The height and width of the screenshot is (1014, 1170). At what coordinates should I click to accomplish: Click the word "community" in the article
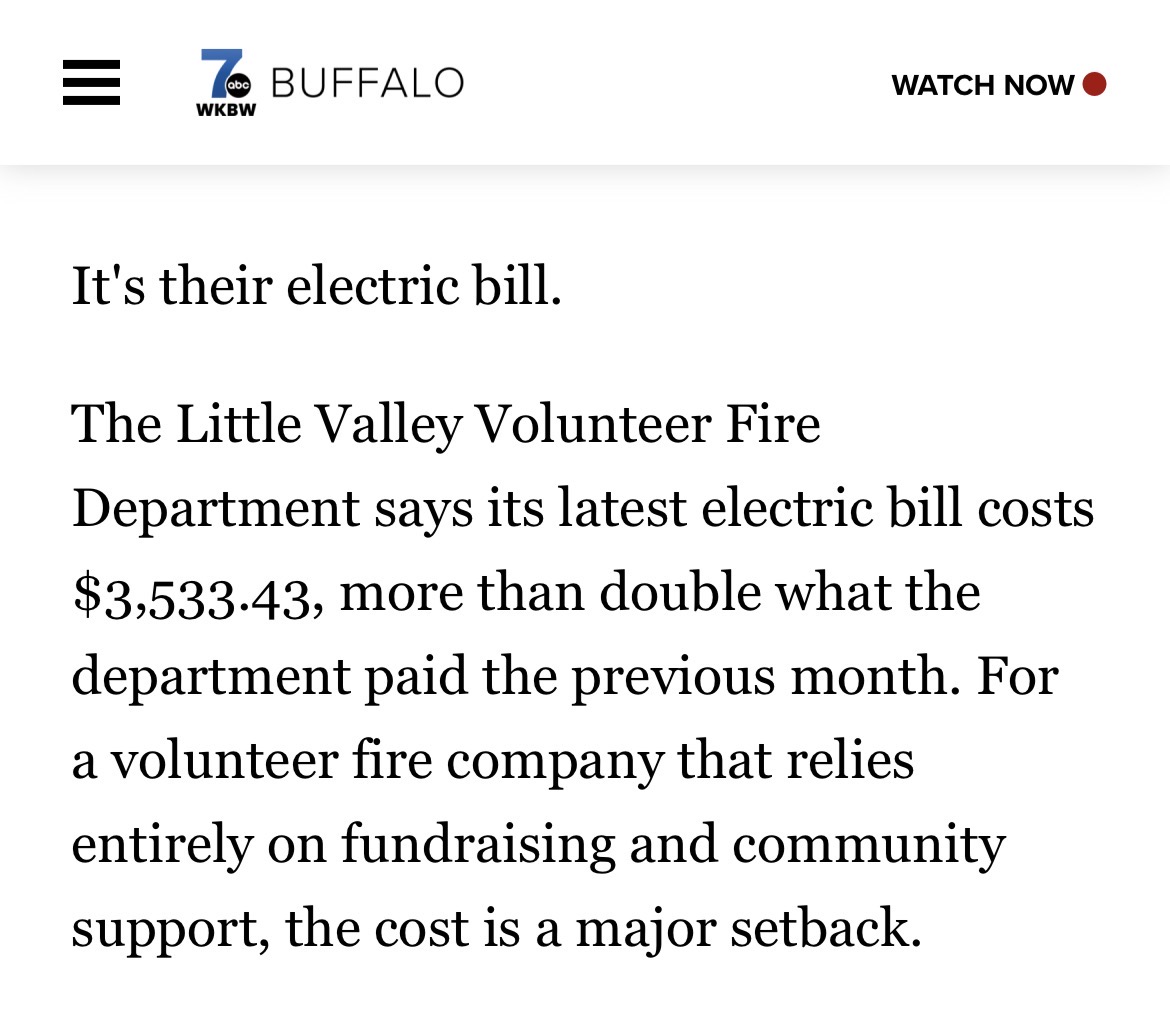pyautogui.click(x=868, y=844)
